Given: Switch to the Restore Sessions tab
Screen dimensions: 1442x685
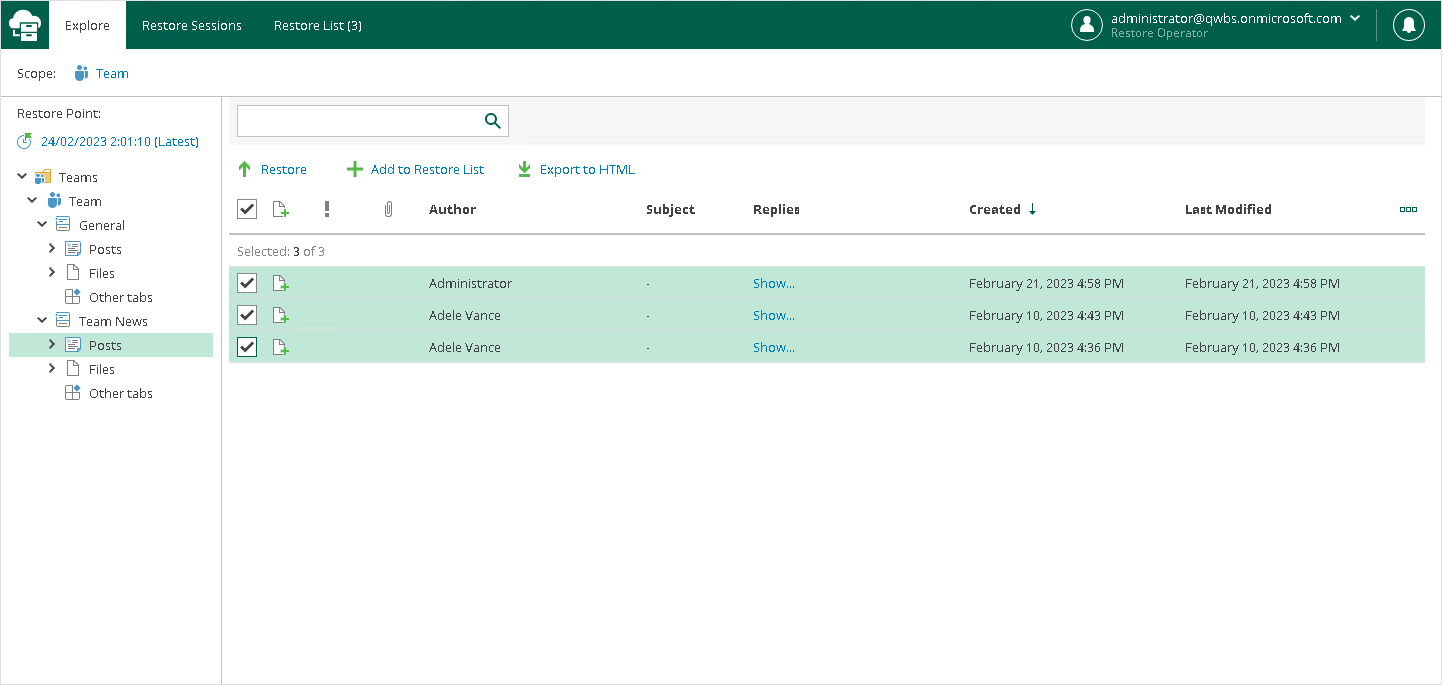Looking at the screenshot, I should [x=192, y=25].
